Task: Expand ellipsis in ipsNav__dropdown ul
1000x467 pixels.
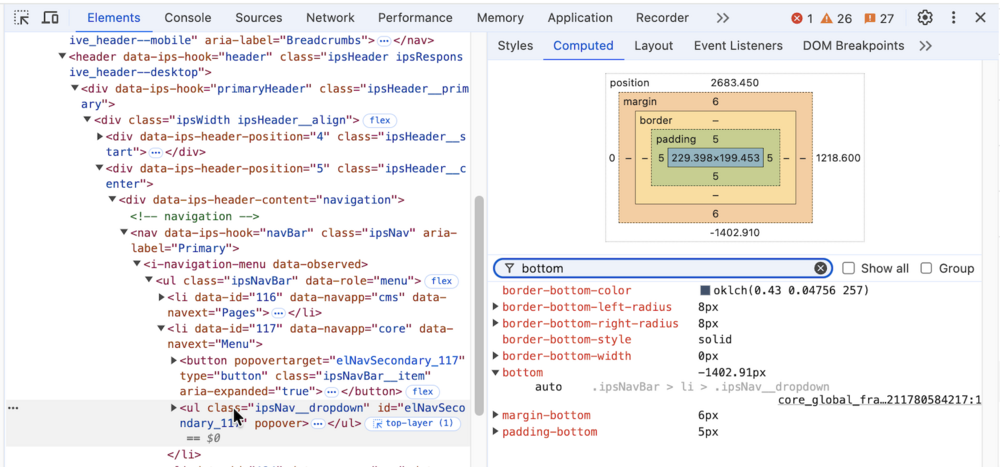Action: coord(318,424)
